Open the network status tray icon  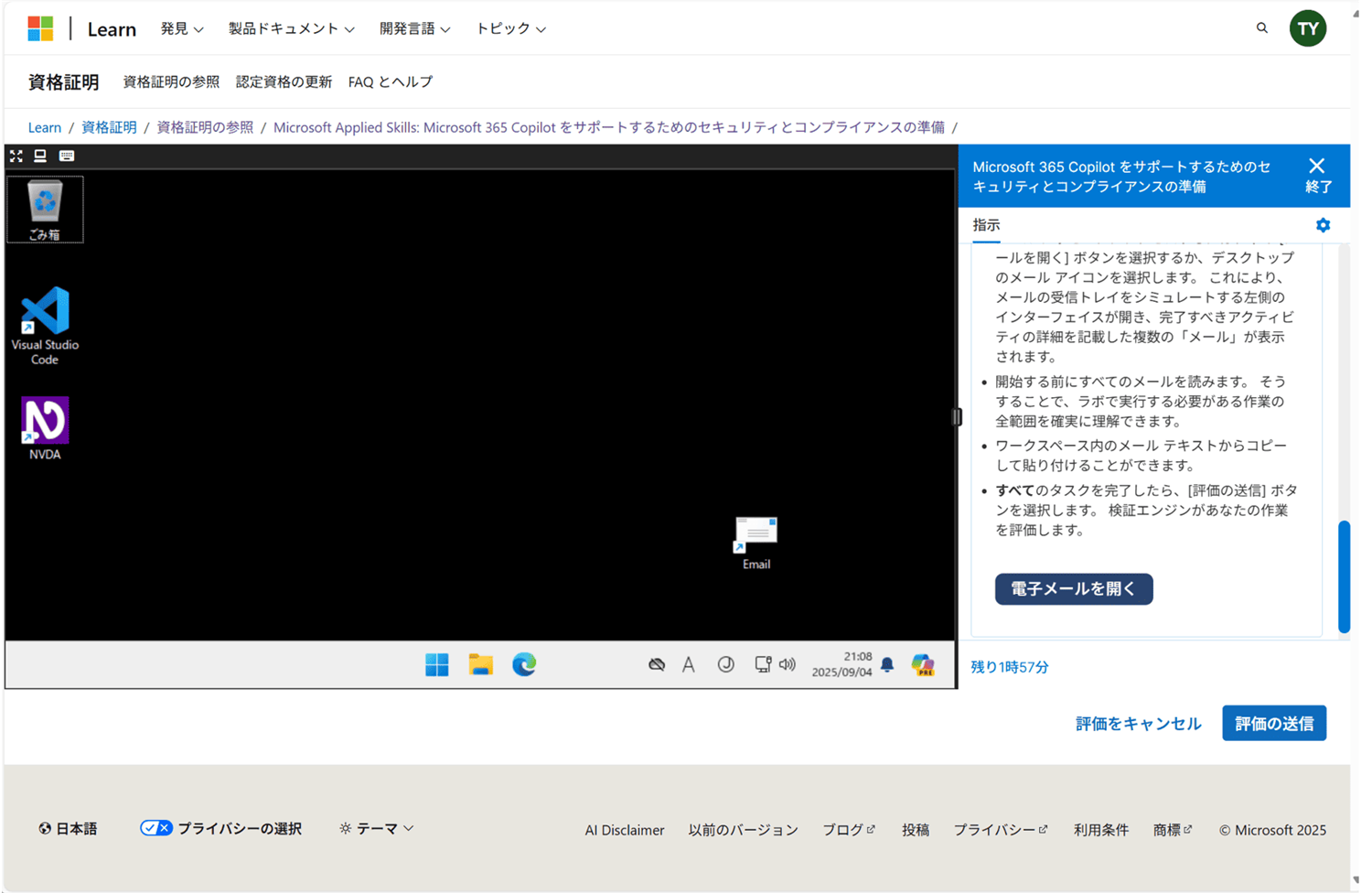pyautogui.click(x=762, y=665)
